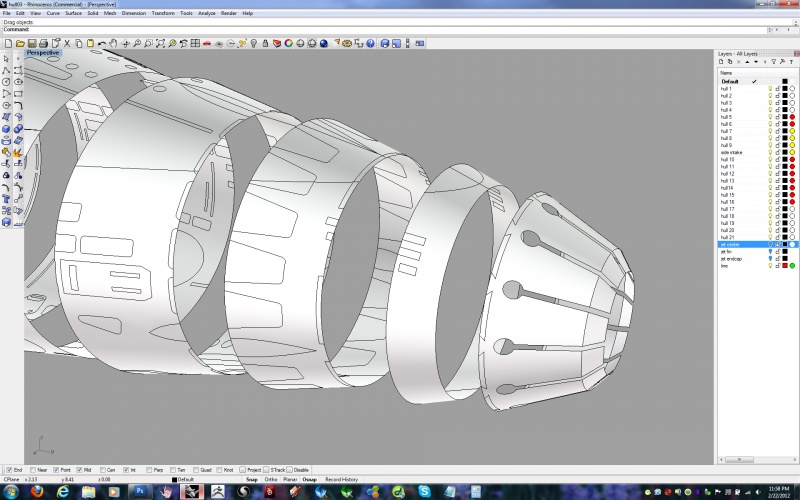Toggle the Quad osnap checkbox

(x=196, y=470)
